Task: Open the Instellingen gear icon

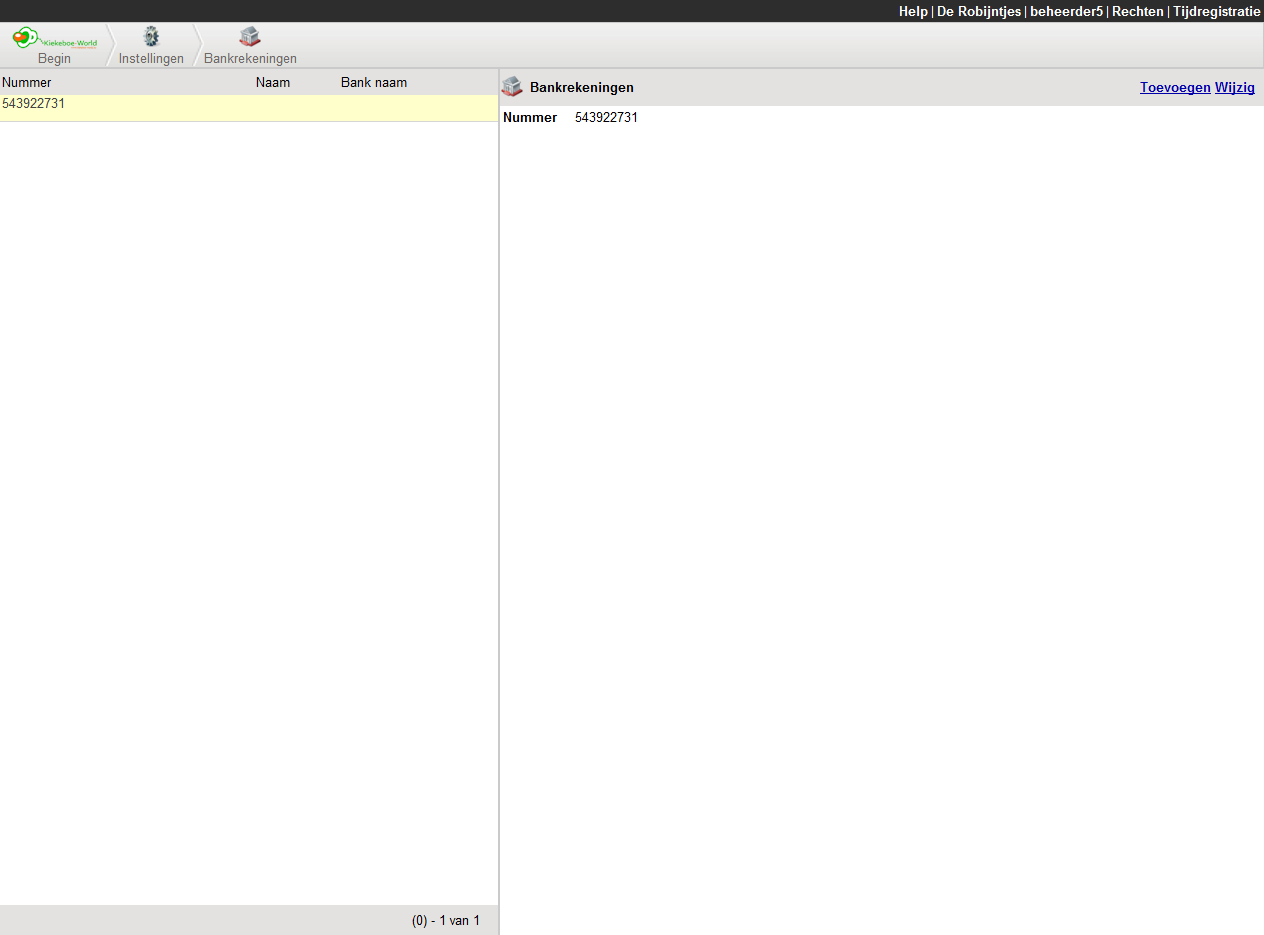Action: click(151, 37)
